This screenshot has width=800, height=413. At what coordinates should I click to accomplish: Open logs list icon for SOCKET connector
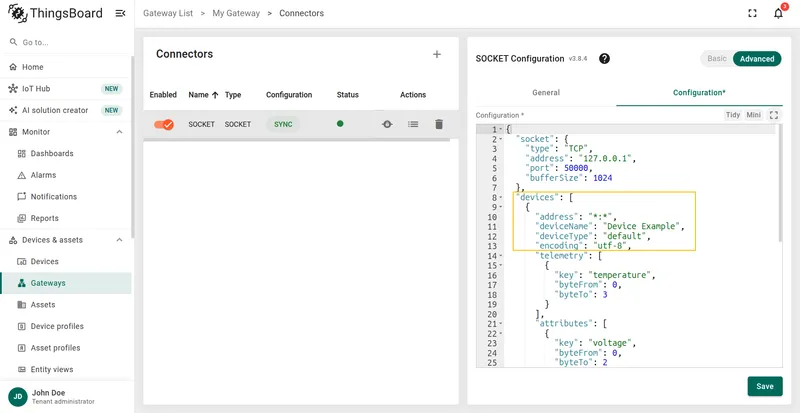click(413, 124)
